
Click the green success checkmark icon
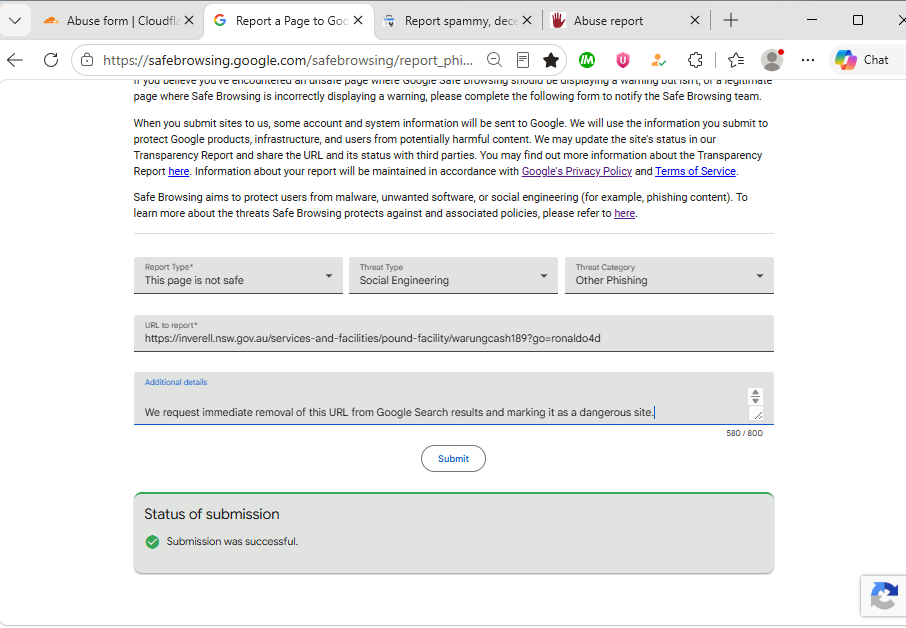point(153,542)
